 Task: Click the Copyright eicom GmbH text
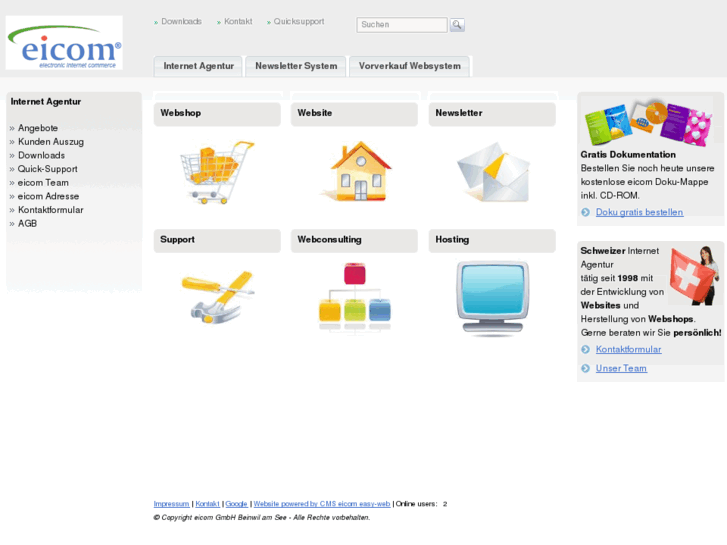[261, 517]
